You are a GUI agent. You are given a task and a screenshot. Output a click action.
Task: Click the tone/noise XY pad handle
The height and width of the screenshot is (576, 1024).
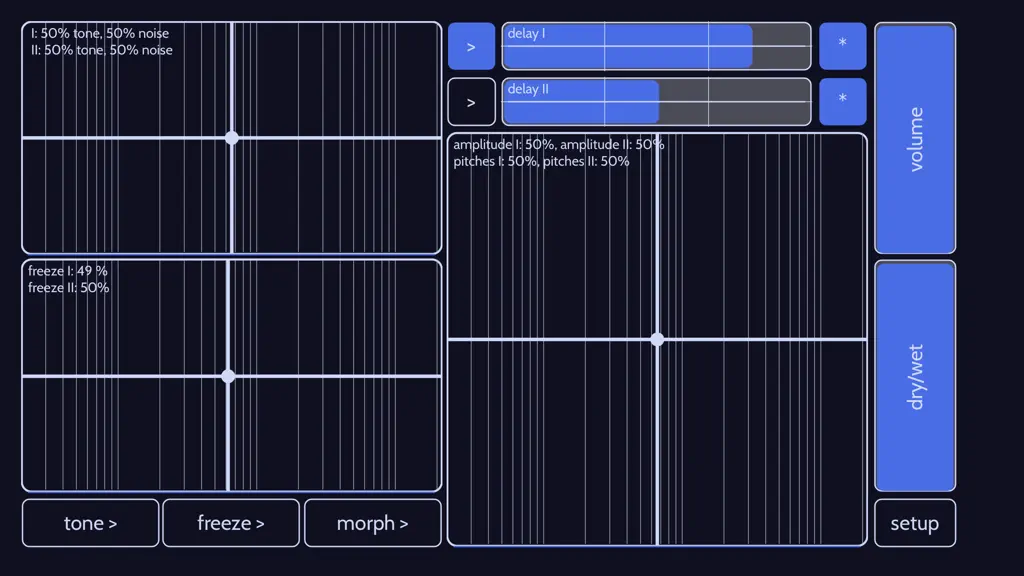(232, 138)
